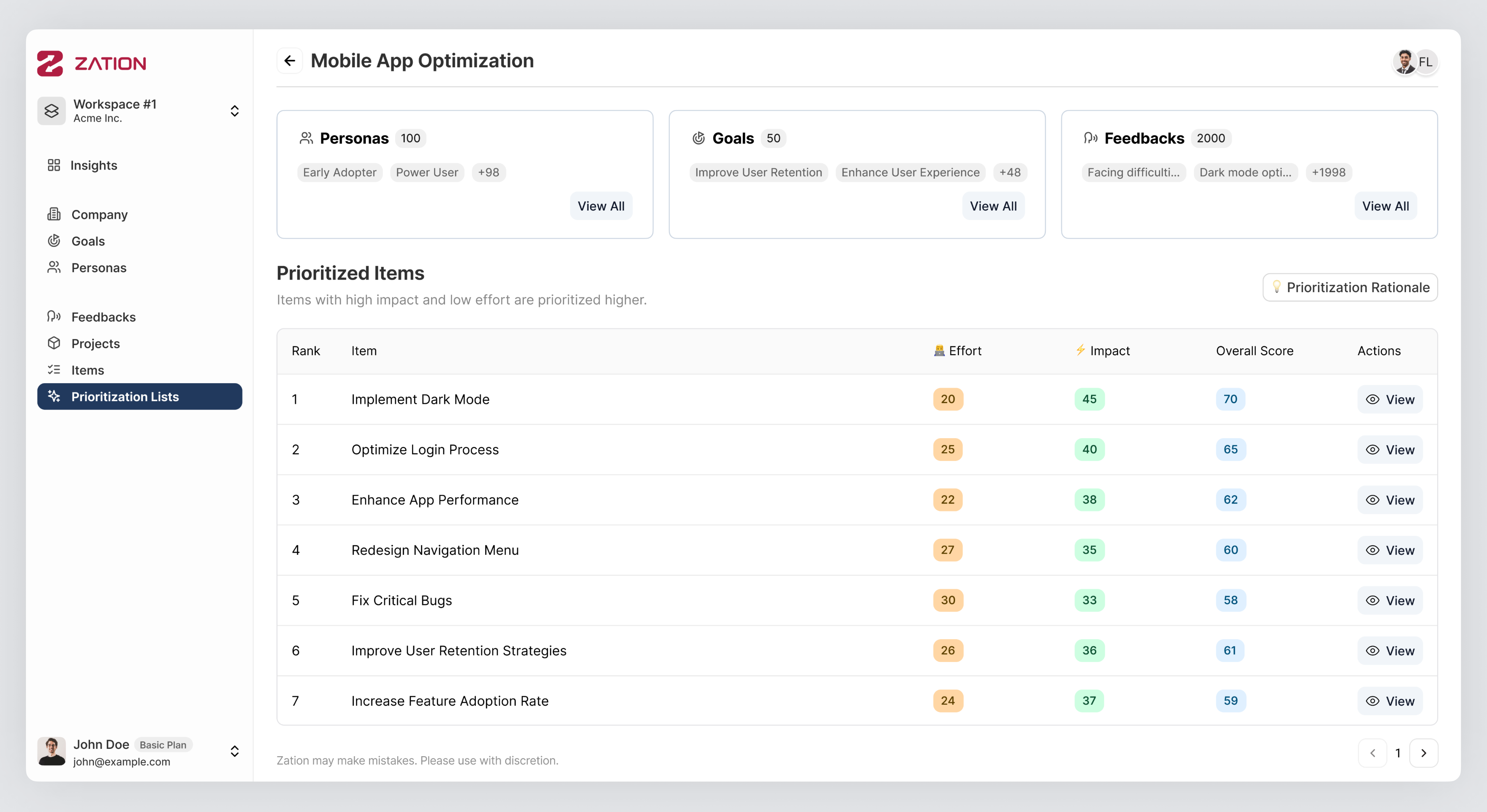Expand John Doe account menu chevron

[234, 751]
